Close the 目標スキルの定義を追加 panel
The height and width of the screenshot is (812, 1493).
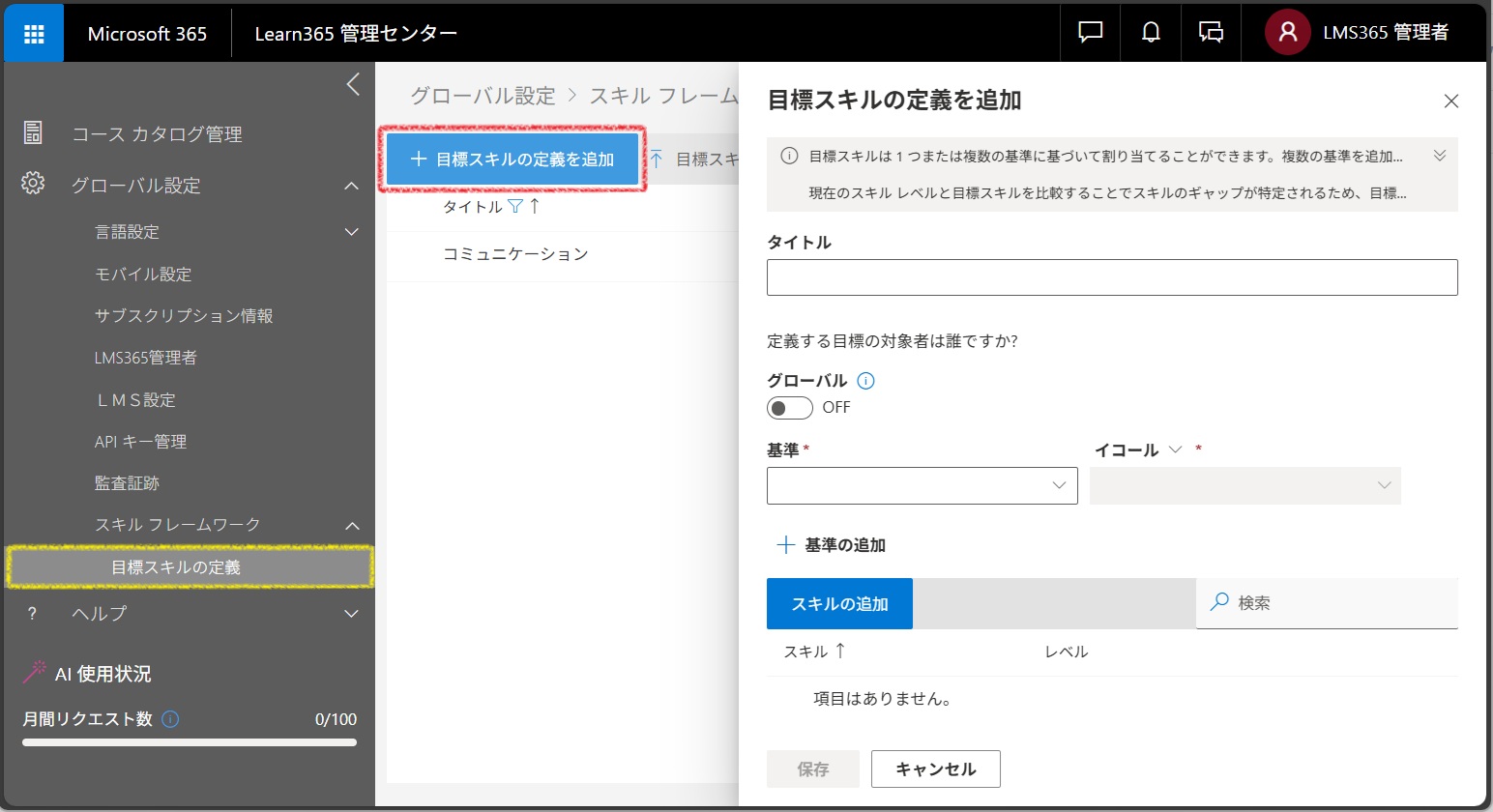click(1450, 101)
